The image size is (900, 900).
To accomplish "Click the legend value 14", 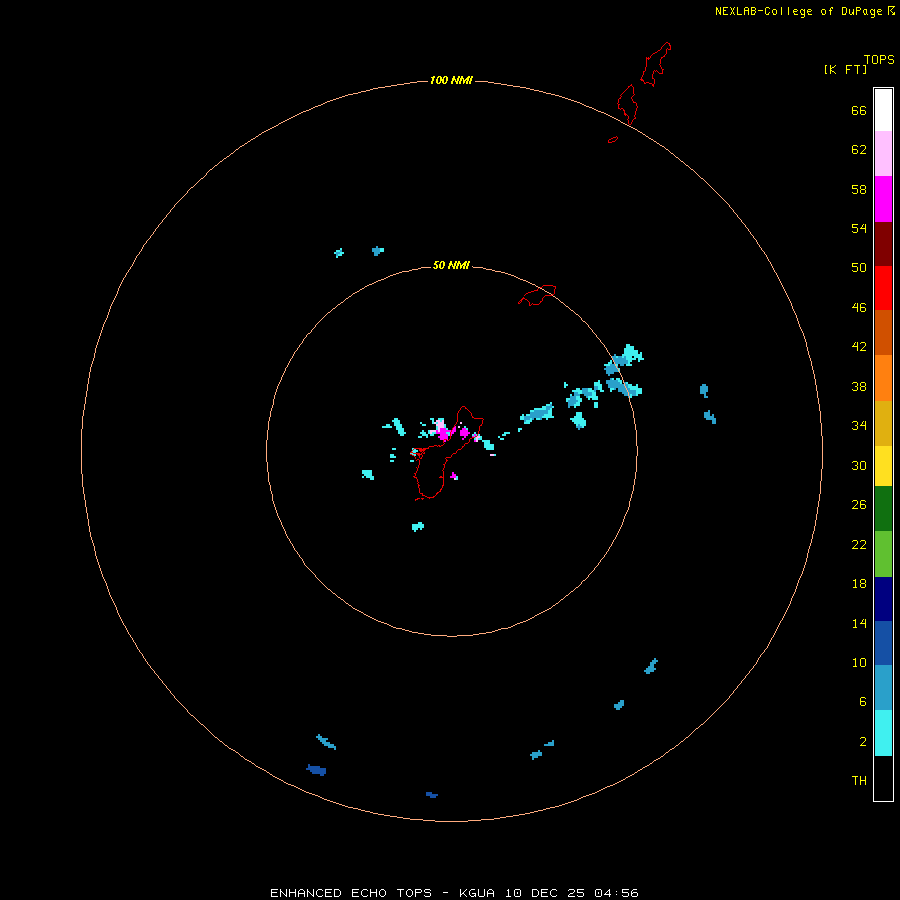I will pos(859,623).
